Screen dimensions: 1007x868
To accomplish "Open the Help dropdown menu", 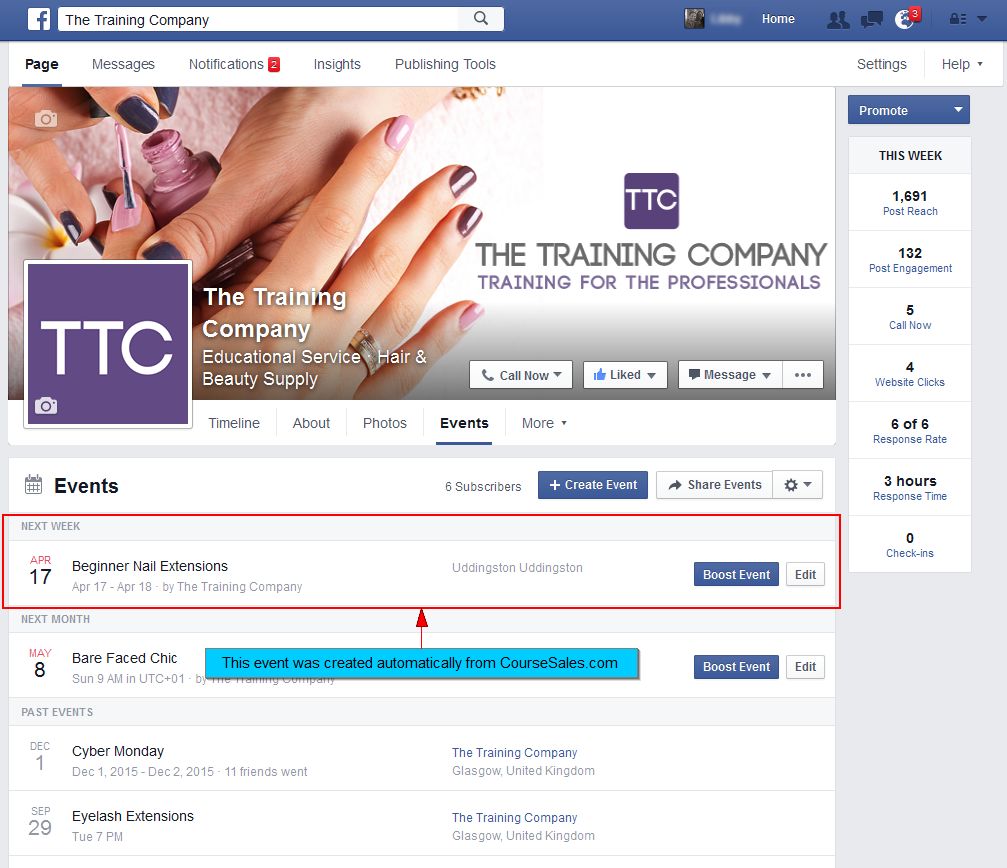I will (x=962, y=64).
